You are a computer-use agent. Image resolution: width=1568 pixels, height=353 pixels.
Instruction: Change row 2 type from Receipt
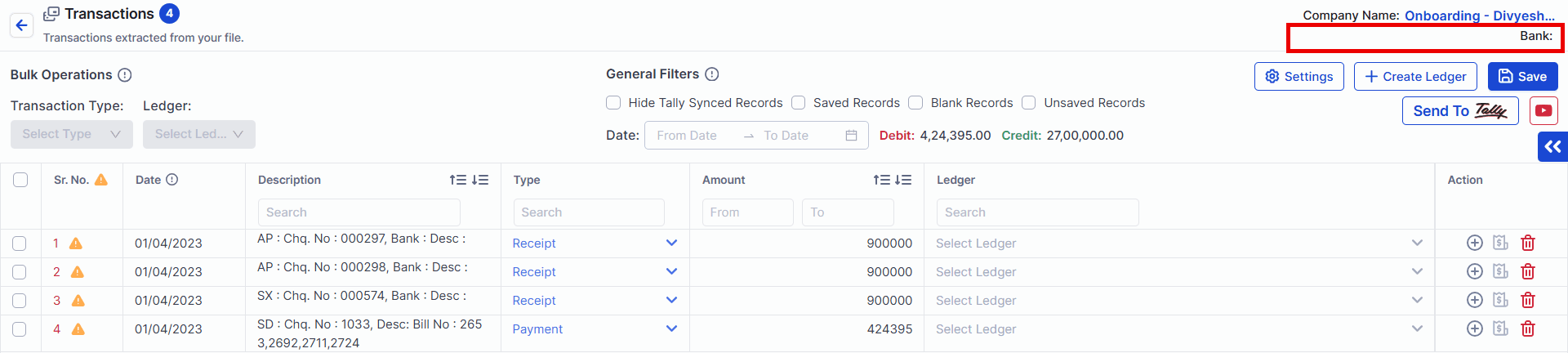click(x=595, y=272)
